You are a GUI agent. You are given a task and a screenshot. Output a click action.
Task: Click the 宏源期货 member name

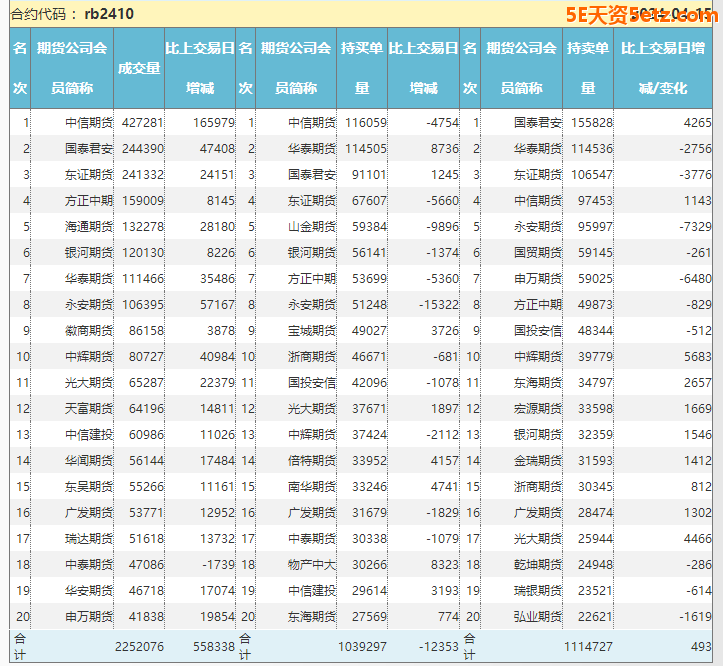[x=537, y=408]
